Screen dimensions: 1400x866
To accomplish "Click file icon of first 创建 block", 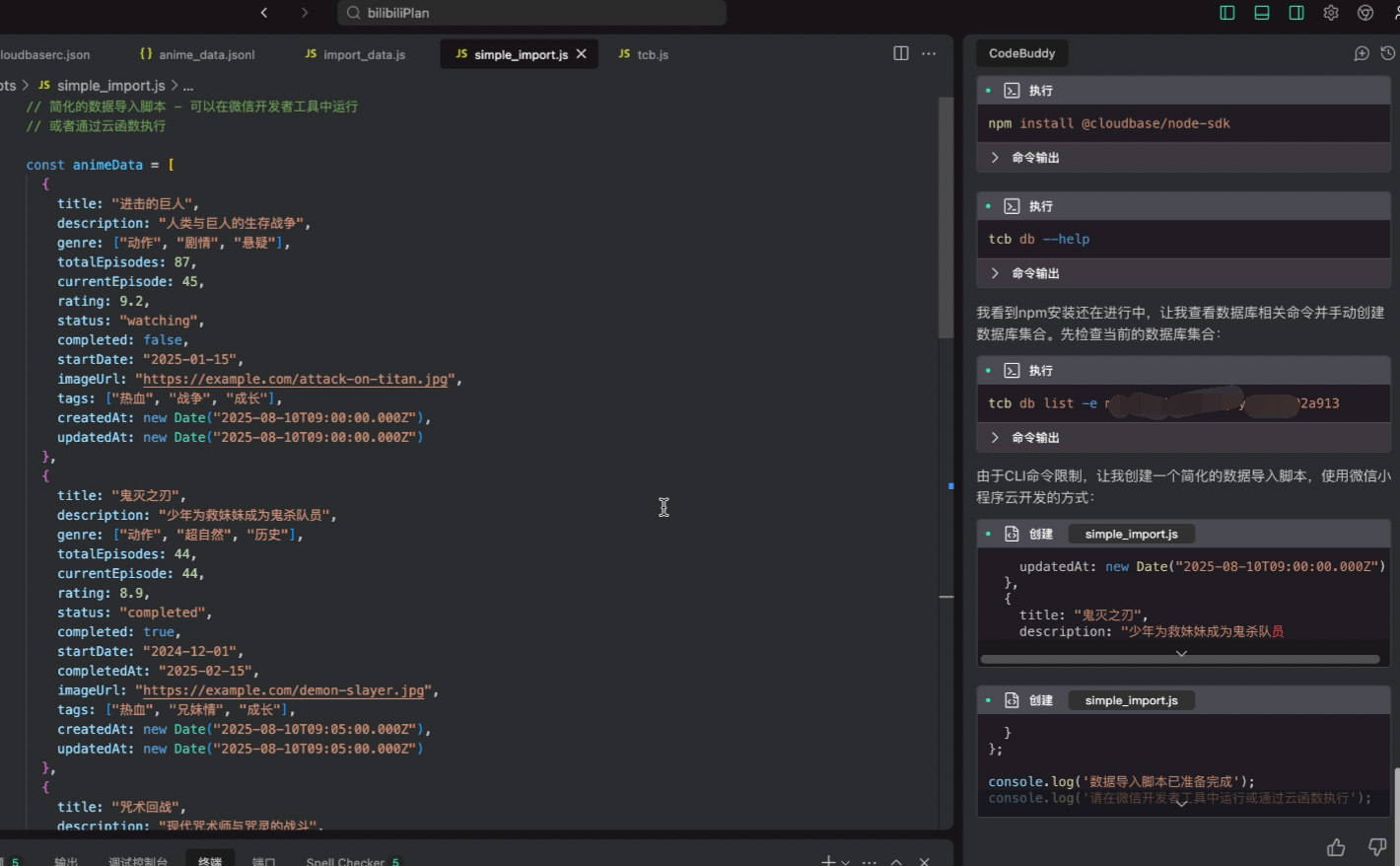I will (x=1012, y=534).
